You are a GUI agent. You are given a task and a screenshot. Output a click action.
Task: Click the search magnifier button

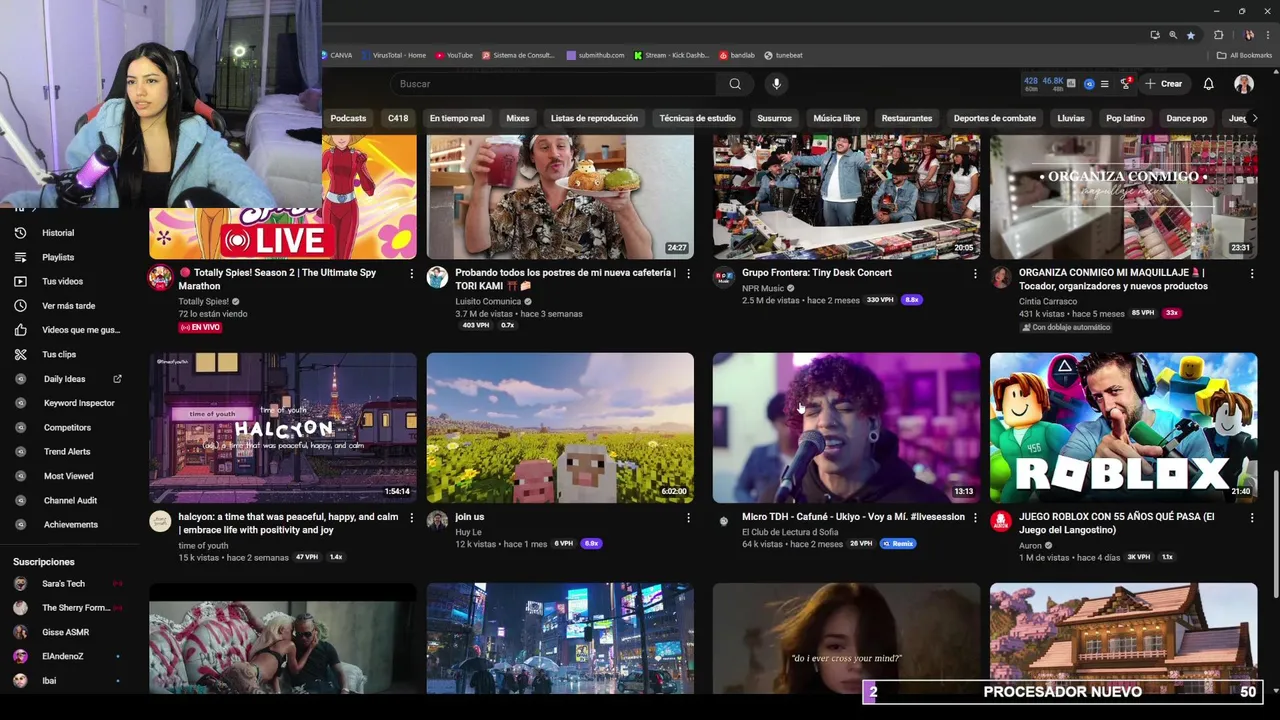point(735,84)
